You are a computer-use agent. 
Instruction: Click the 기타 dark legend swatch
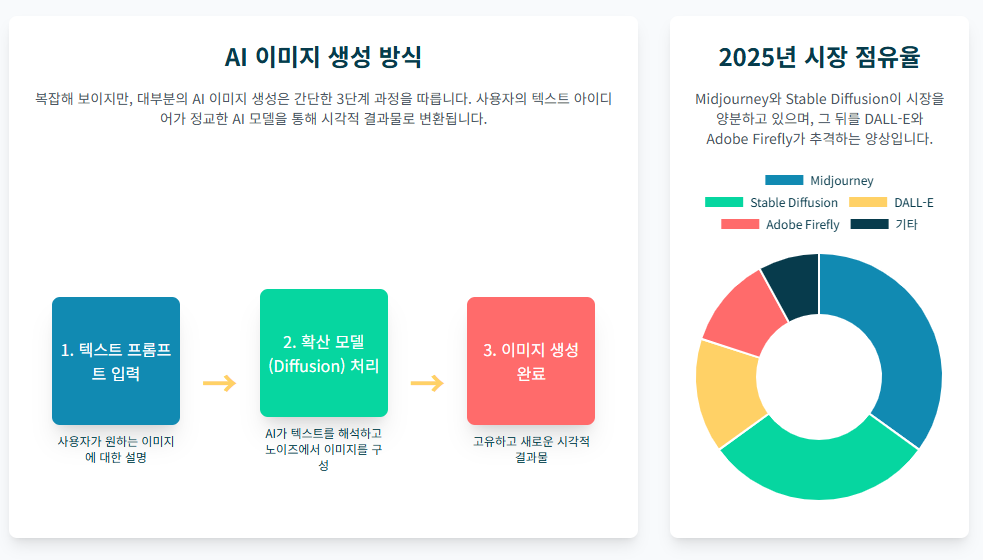tap(870, 224)
